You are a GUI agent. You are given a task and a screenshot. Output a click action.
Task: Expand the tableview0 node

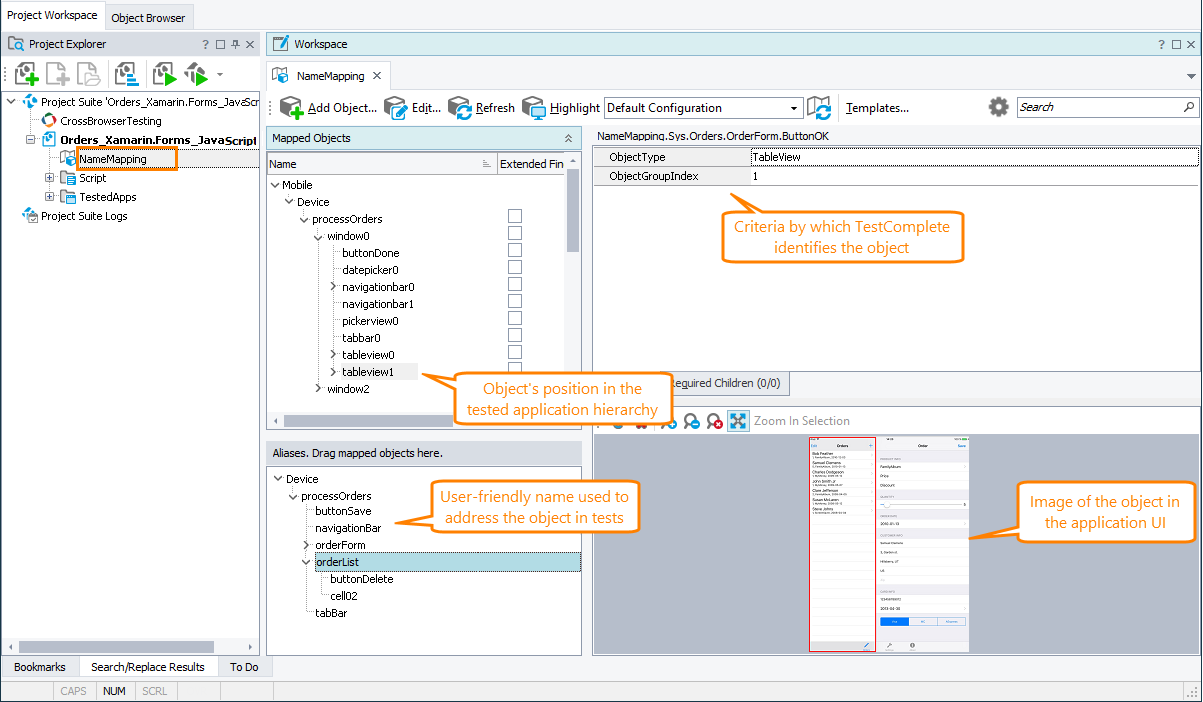click(334, 355)
